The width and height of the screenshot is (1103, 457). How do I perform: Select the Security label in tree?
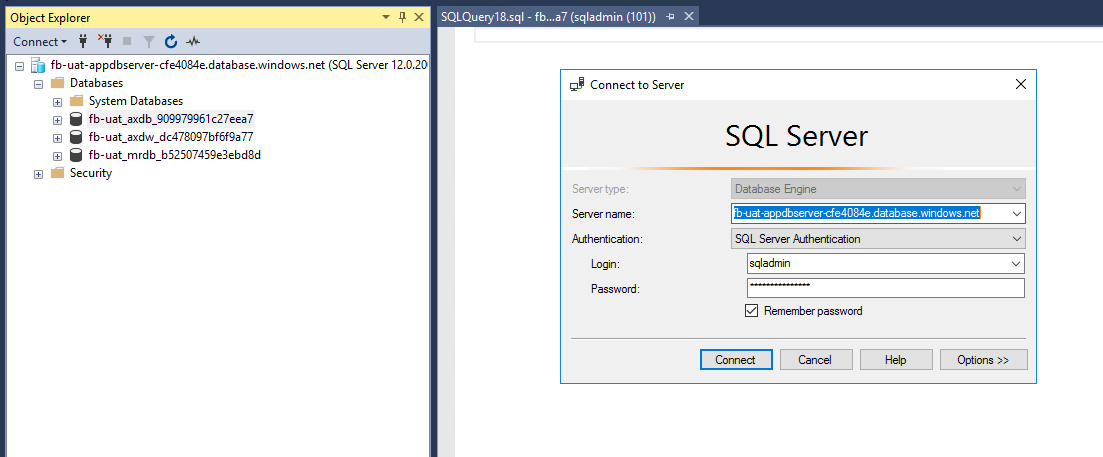[91, 173]
